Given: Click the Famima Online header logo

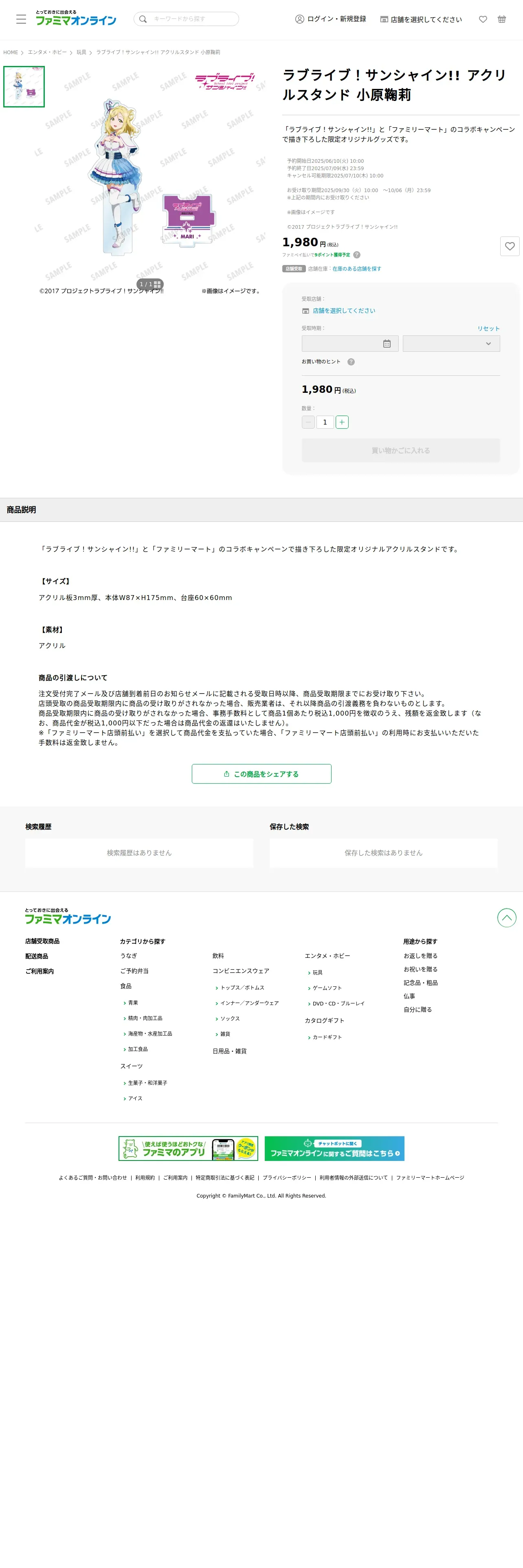Looking at the screenshot, I should point(75,18).
